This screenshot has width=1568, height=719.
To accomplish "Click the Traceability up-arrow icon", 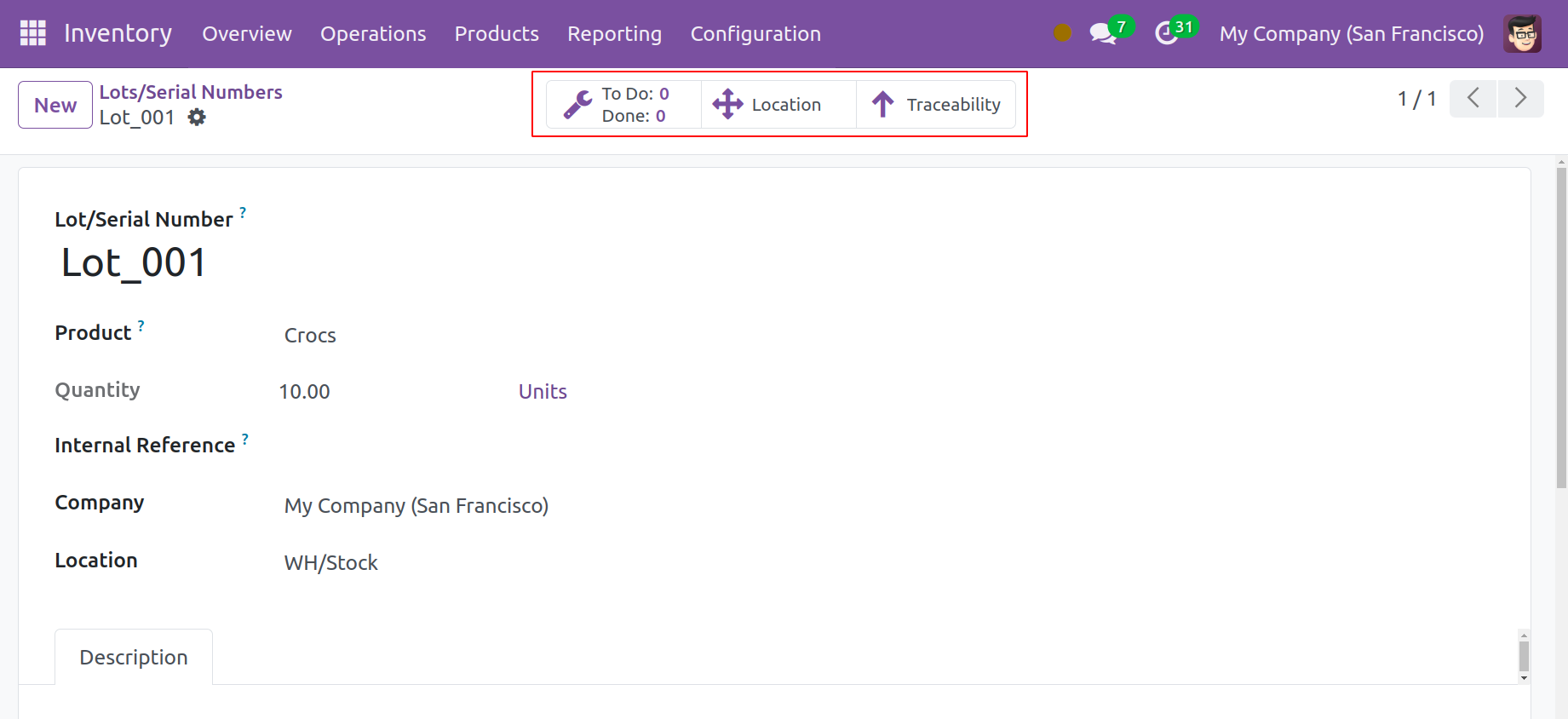I will point(882,104).
